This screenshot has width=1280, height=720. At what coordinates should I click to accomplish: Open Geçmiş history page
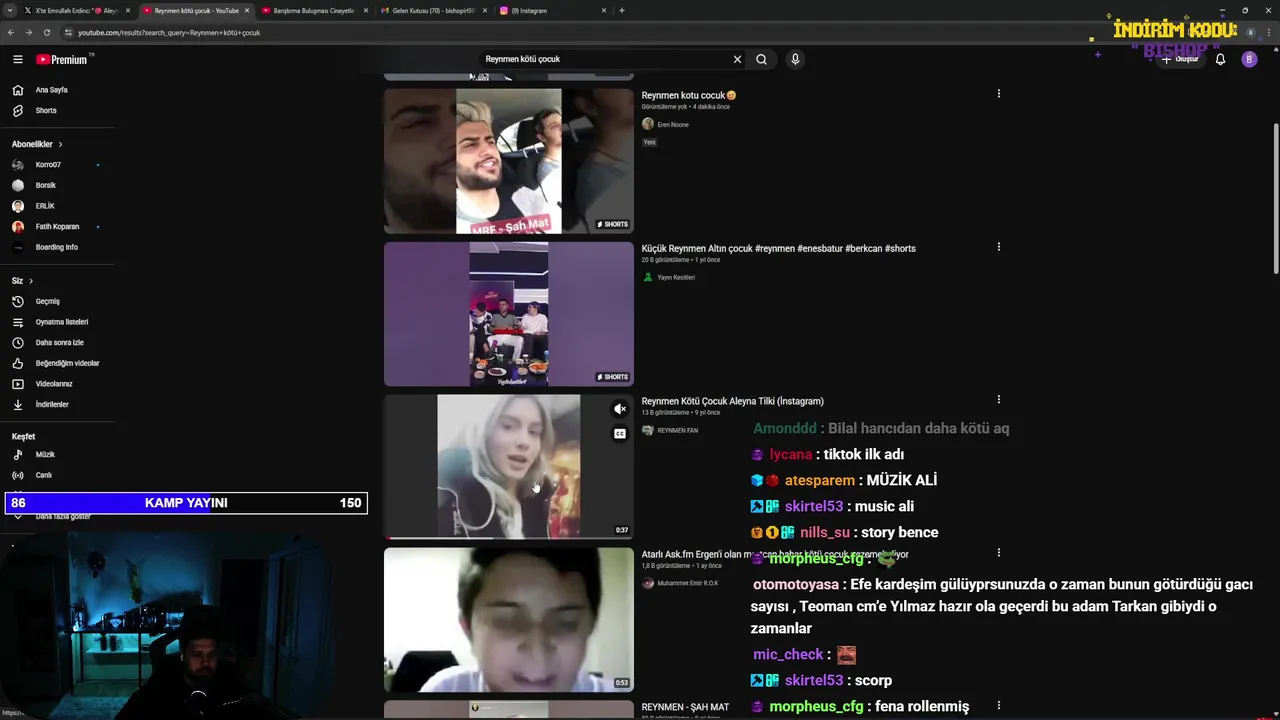tap(47, 301)
